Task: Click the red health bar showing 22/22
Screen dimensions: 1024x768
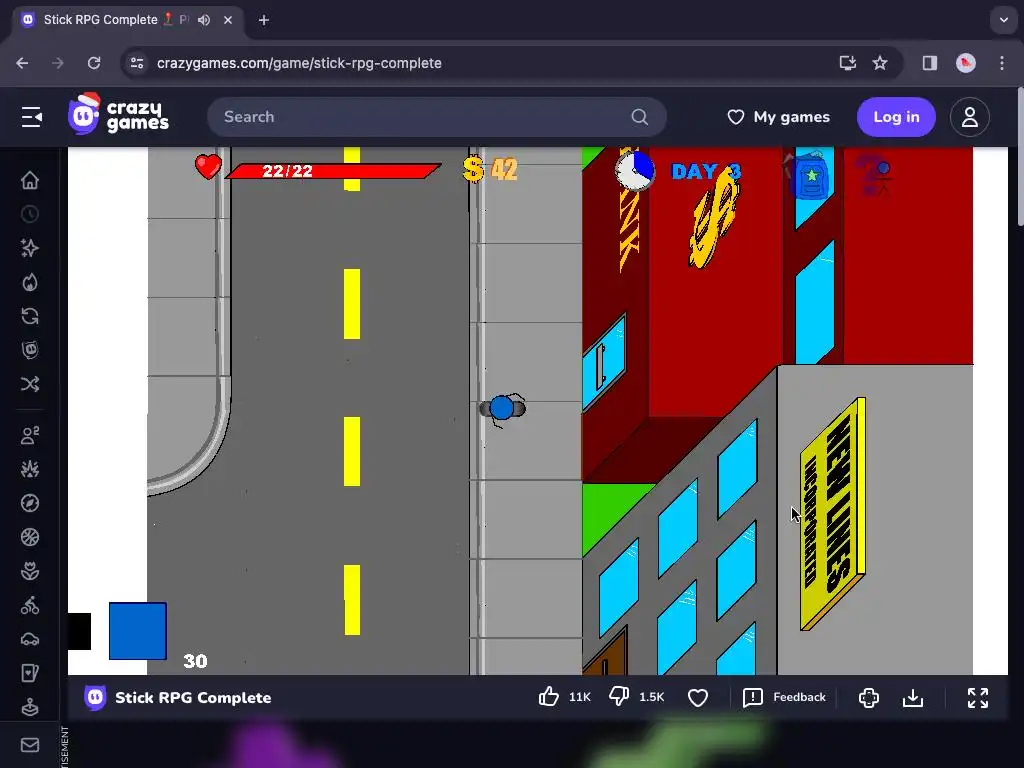Action: [x=333, y=171]
